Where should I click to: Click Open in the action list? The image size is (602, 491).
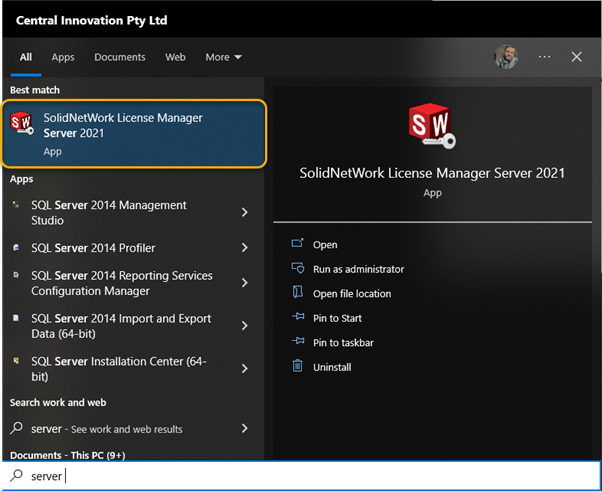pyautogui.click(x=325, y=245)
